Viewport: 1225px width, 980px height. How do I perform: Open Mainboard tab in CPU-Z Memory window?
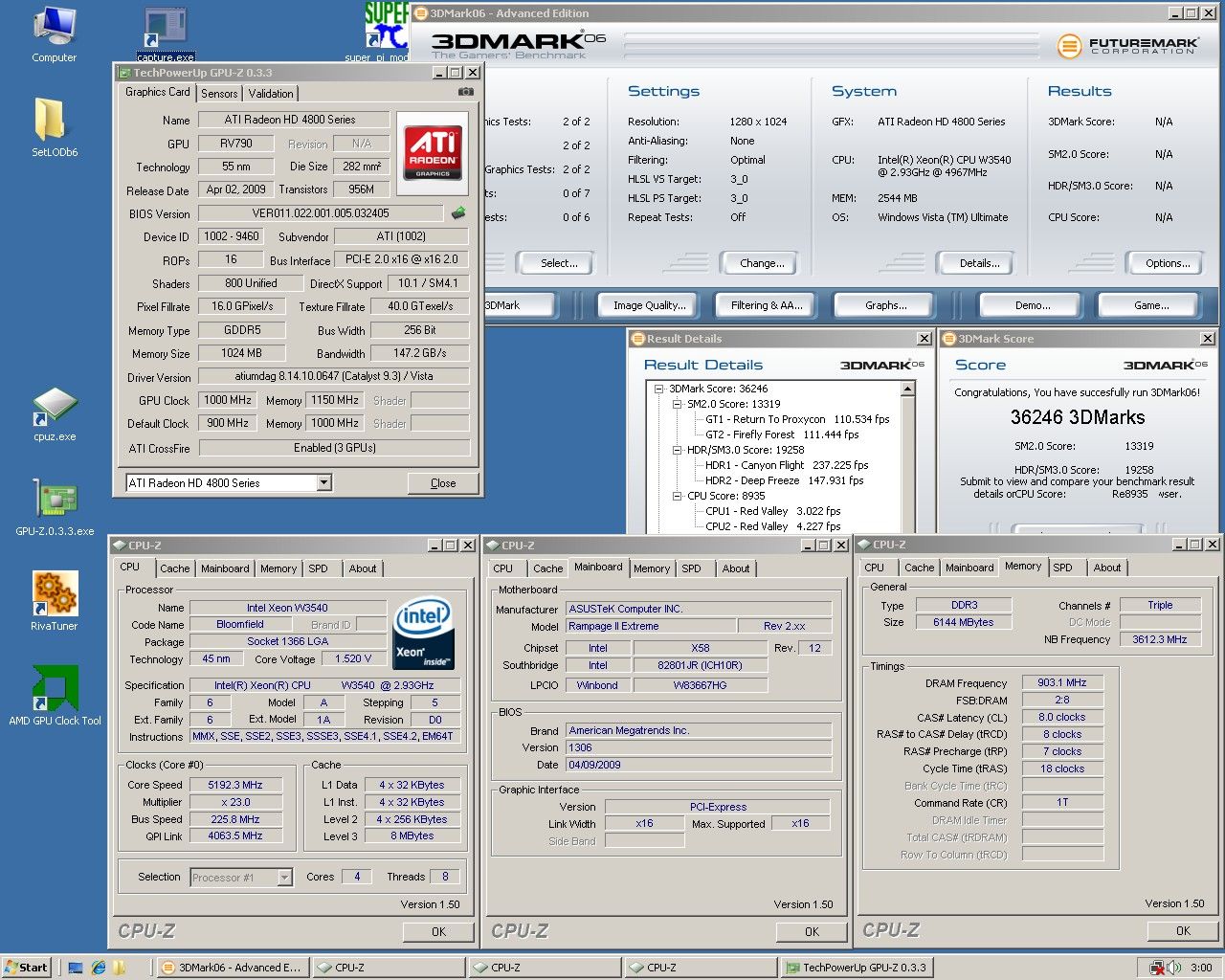pos(969,568)
